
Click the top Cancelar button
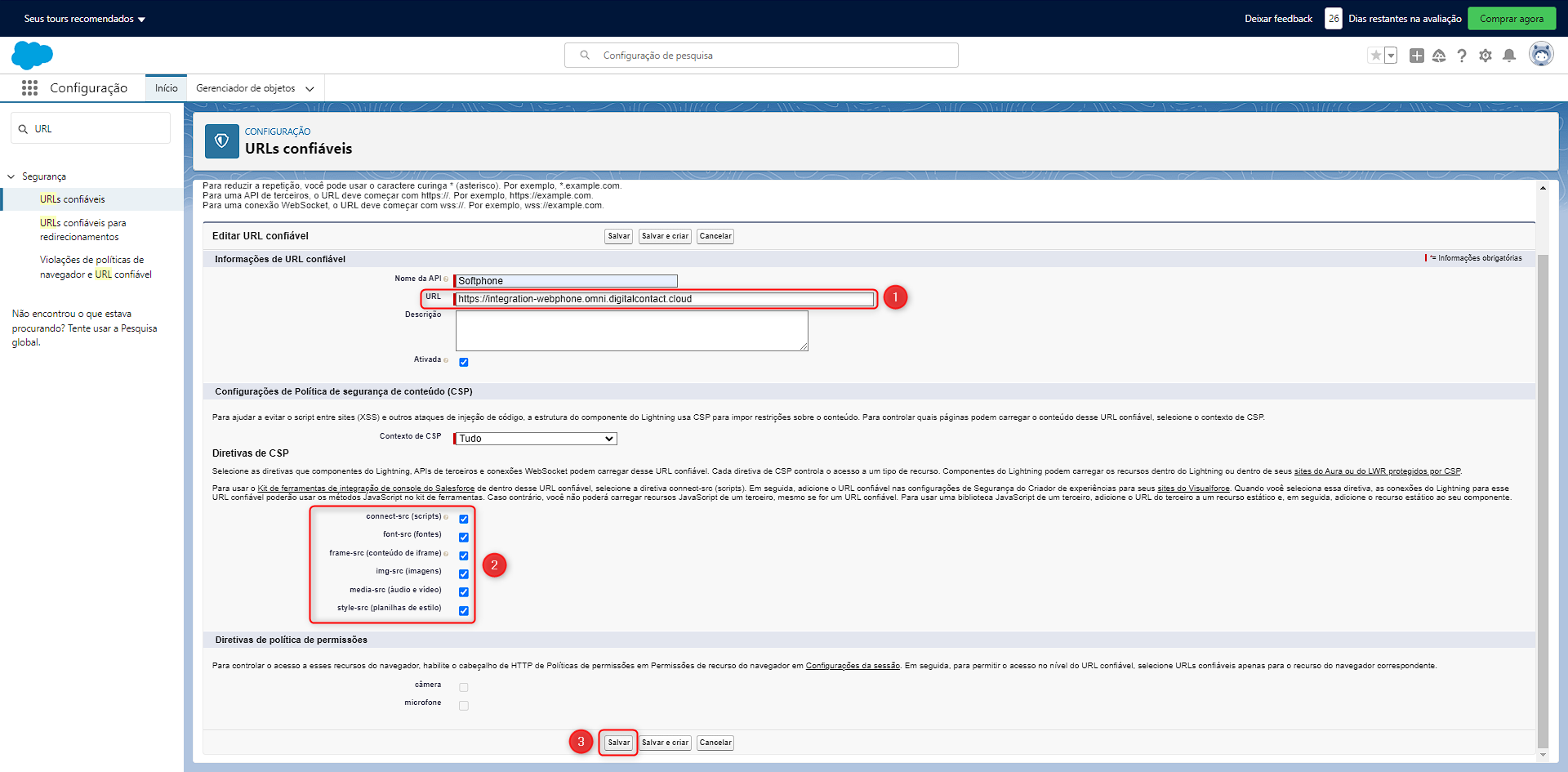[x=715, y=236]
